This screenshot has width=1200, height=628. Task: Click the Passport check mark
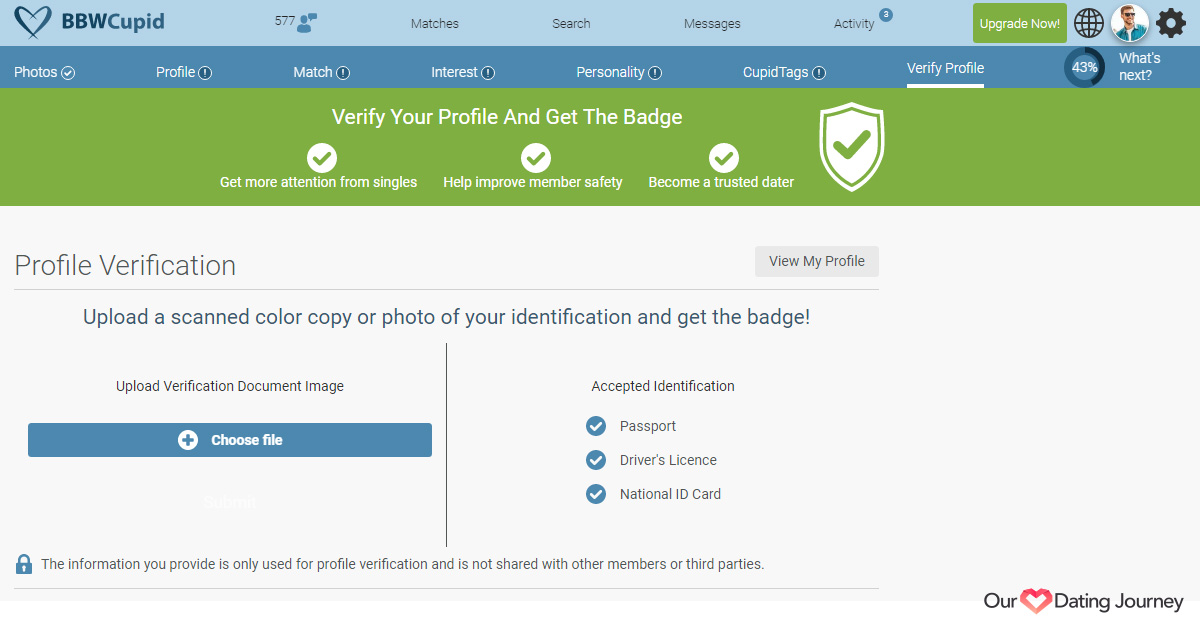click(596, 426)
